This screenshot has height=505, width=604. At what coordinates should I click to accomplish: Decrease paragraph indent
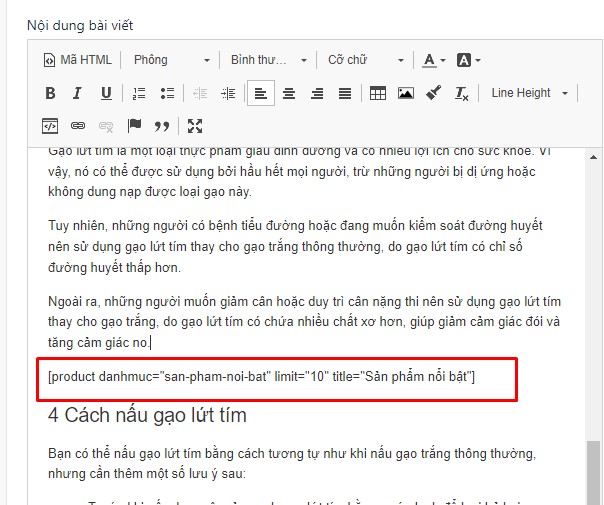pyautogui.click(x=200, y=93)
